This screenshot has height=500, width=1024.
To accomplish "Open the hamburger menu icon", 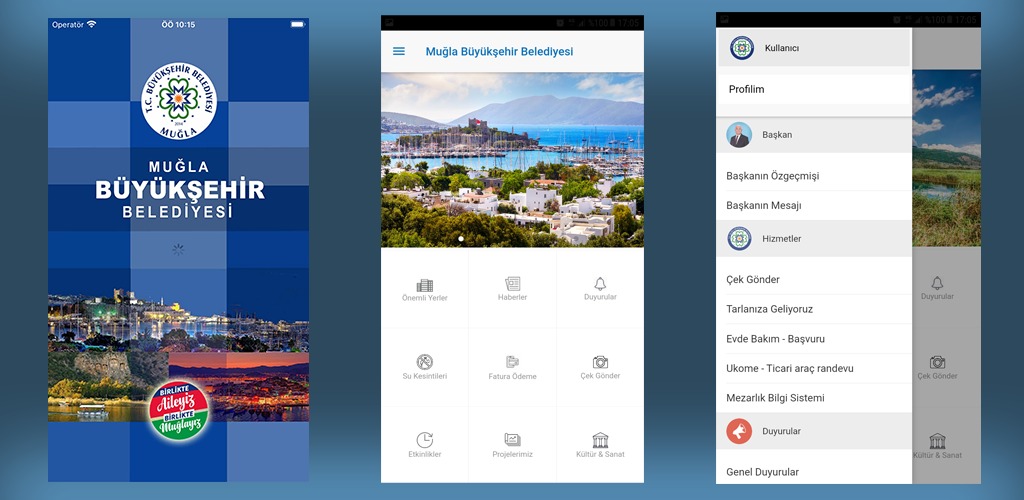I will click(398, 51).
